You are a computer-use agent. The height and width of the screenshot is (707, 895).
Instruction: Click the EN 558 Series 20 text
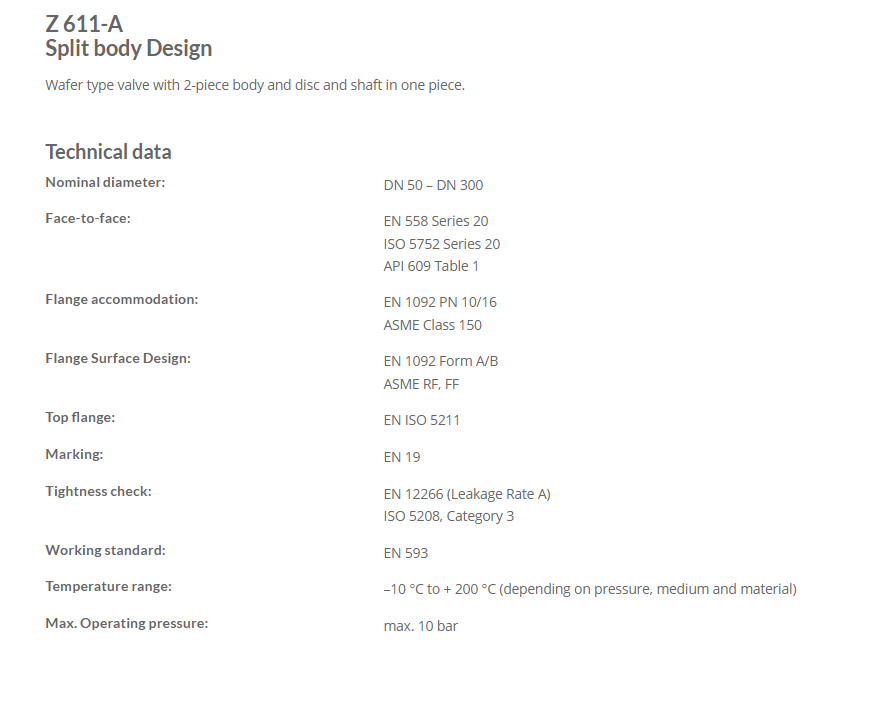pos(436,221)
